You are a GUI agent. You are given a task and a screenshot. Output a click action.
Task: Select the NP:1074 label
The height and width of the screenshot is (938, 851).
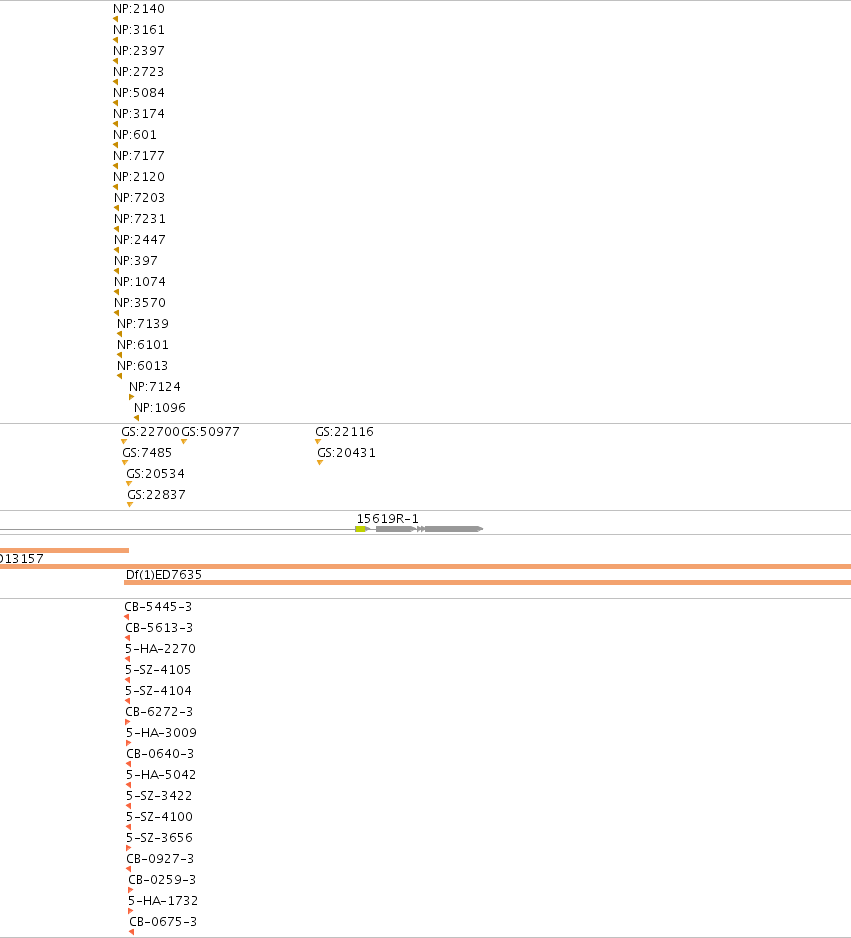140,281
